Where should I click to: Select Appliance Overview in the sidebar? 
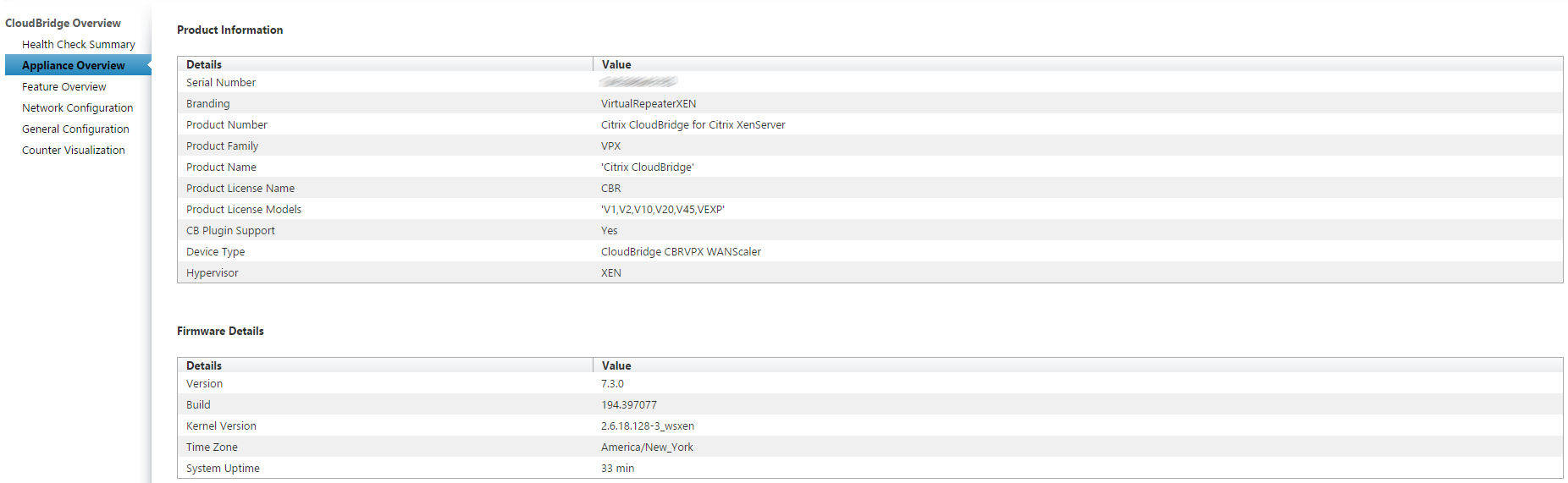pos(74,66)
